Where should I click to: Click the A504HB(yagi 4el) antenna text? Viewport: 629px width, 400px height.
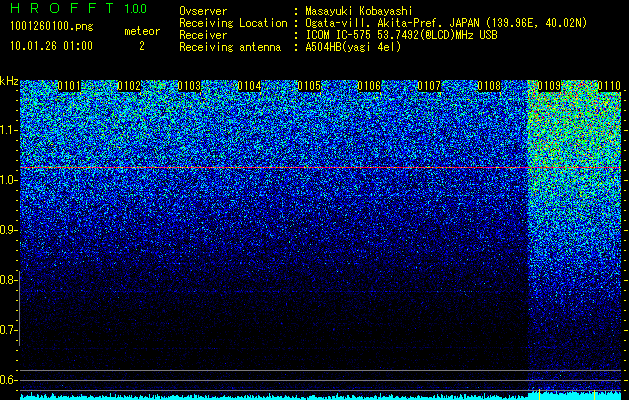pos(353,47)
